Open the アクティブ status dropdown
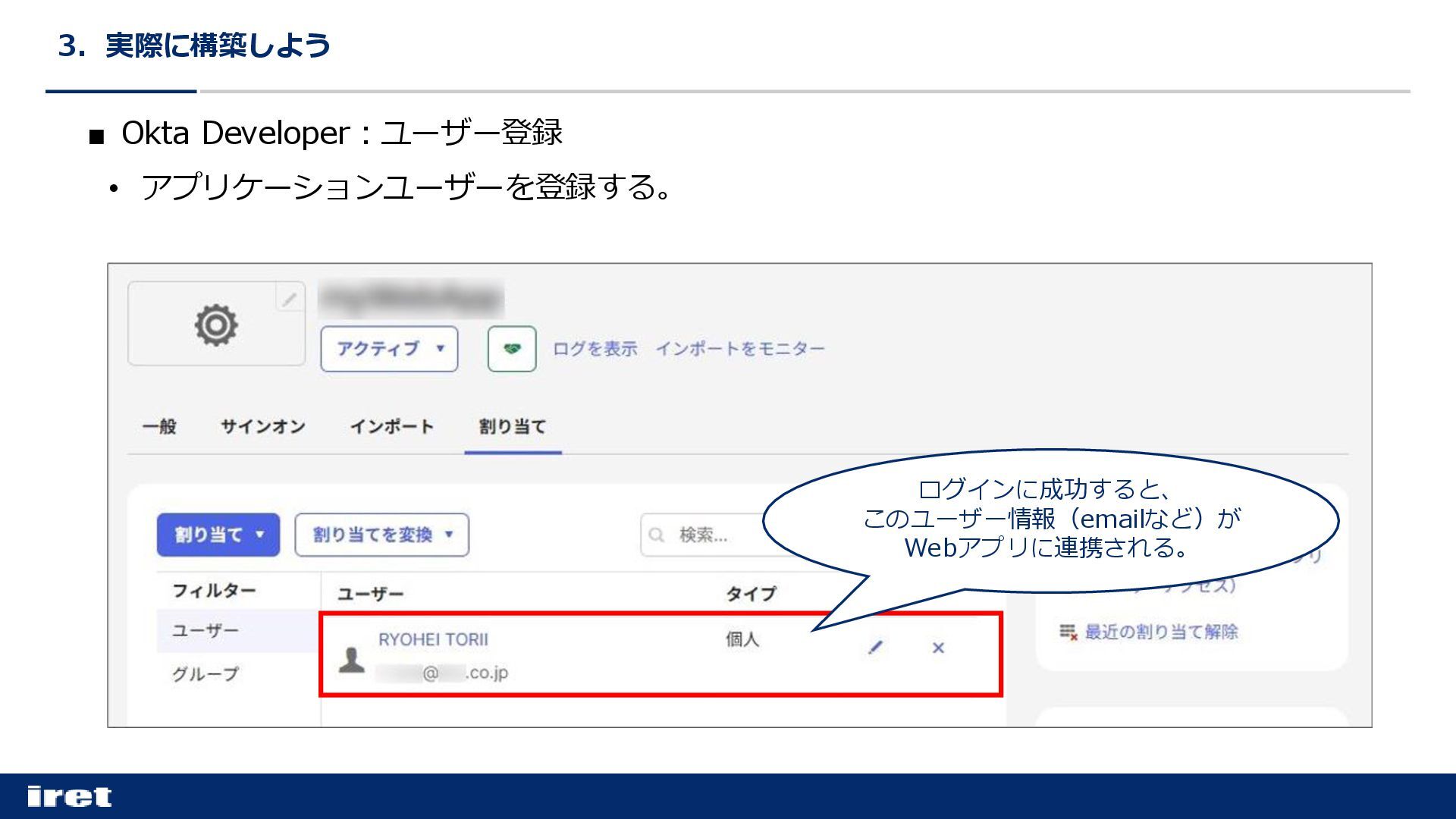 (x=389, y=349)
